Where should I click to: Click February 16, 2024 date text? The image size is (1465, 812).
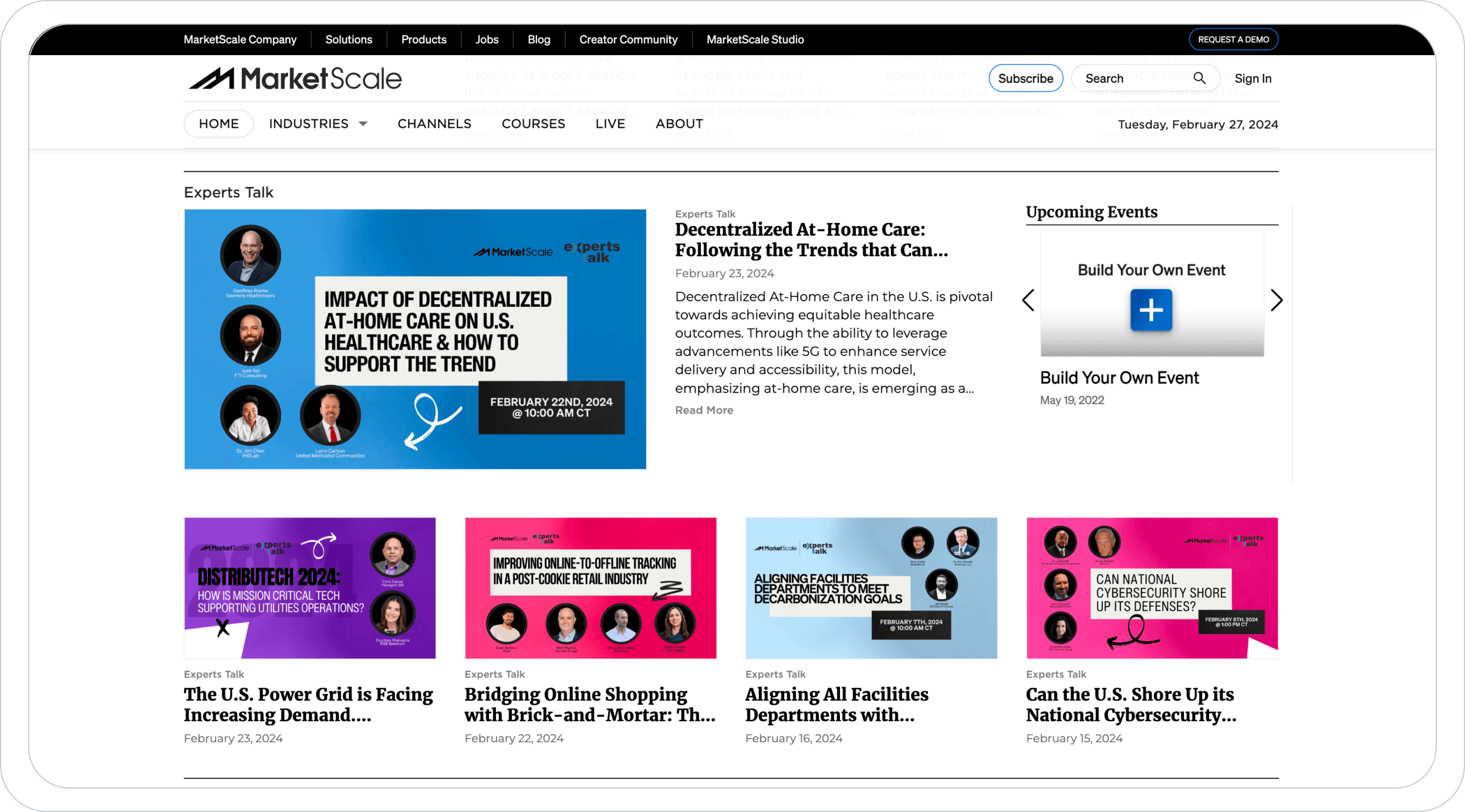794,738
